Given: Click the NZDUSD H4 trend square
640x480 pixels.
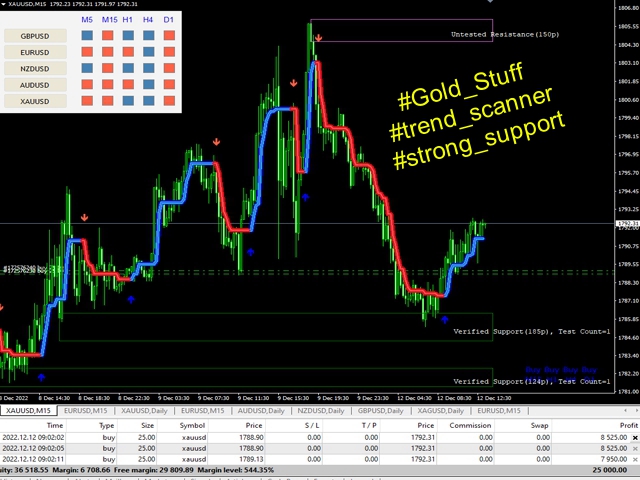Looking at the screenshot, I should click(x=149, y=68).
